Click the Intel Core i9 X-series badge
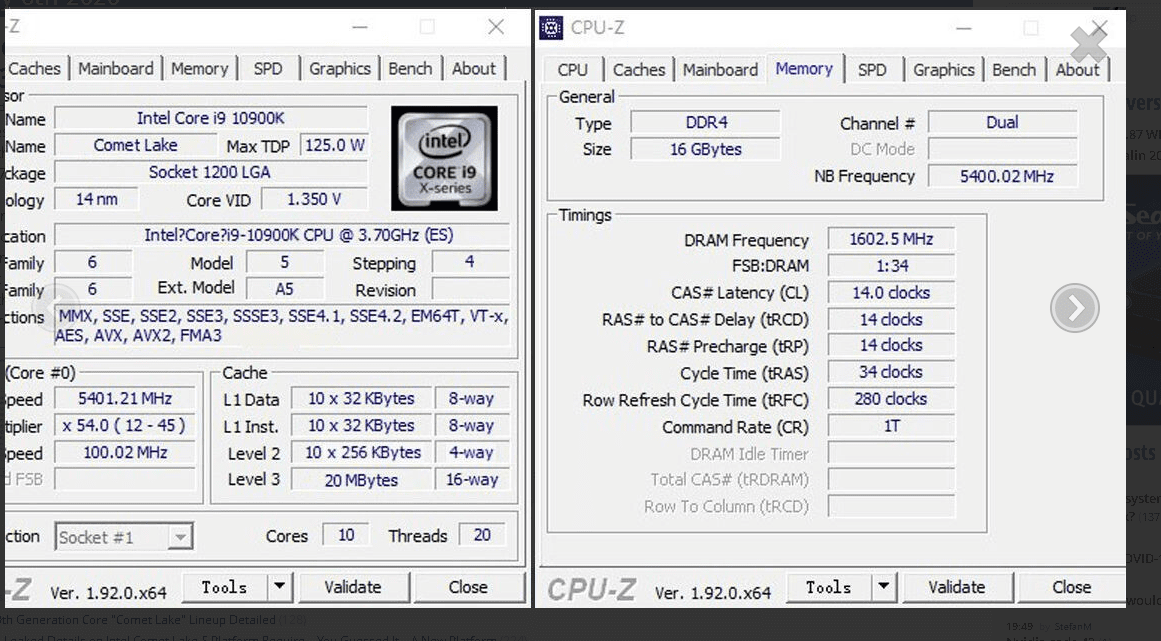 click(443, 158)
